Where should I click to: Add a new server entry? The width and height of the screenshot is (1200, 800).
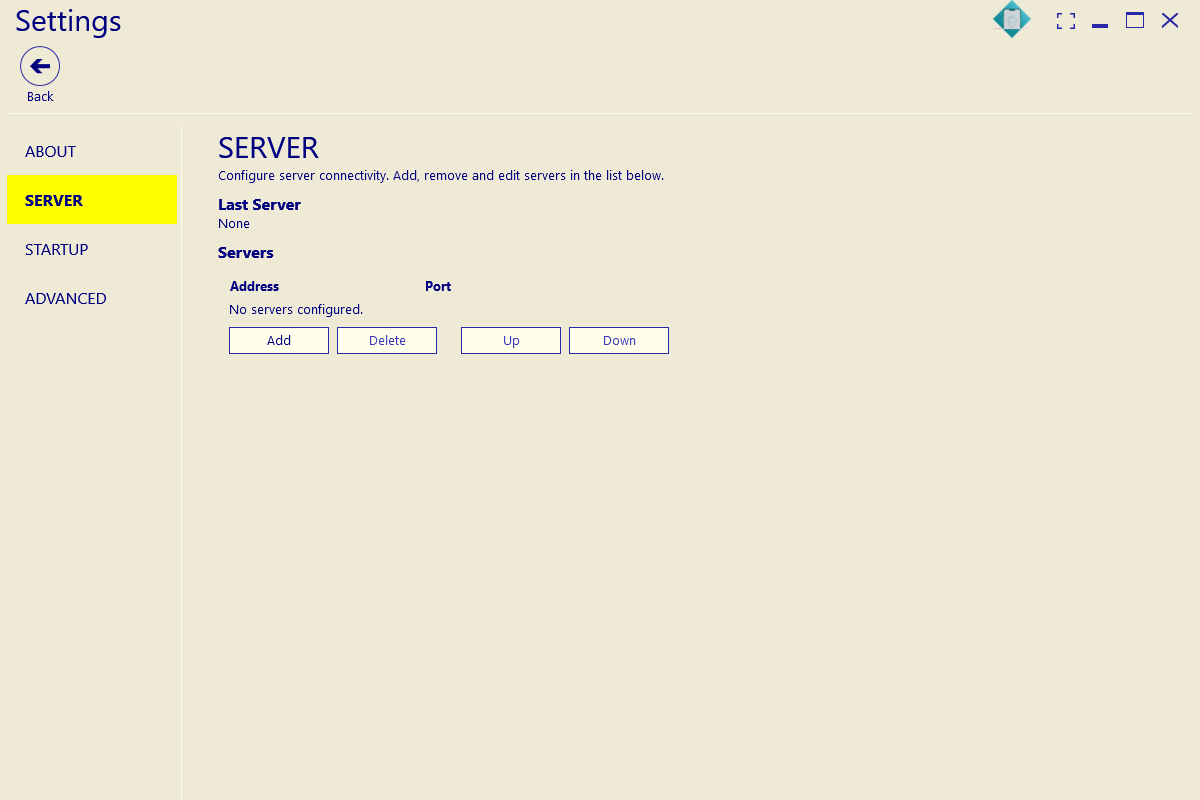click(x=279, y=340)
